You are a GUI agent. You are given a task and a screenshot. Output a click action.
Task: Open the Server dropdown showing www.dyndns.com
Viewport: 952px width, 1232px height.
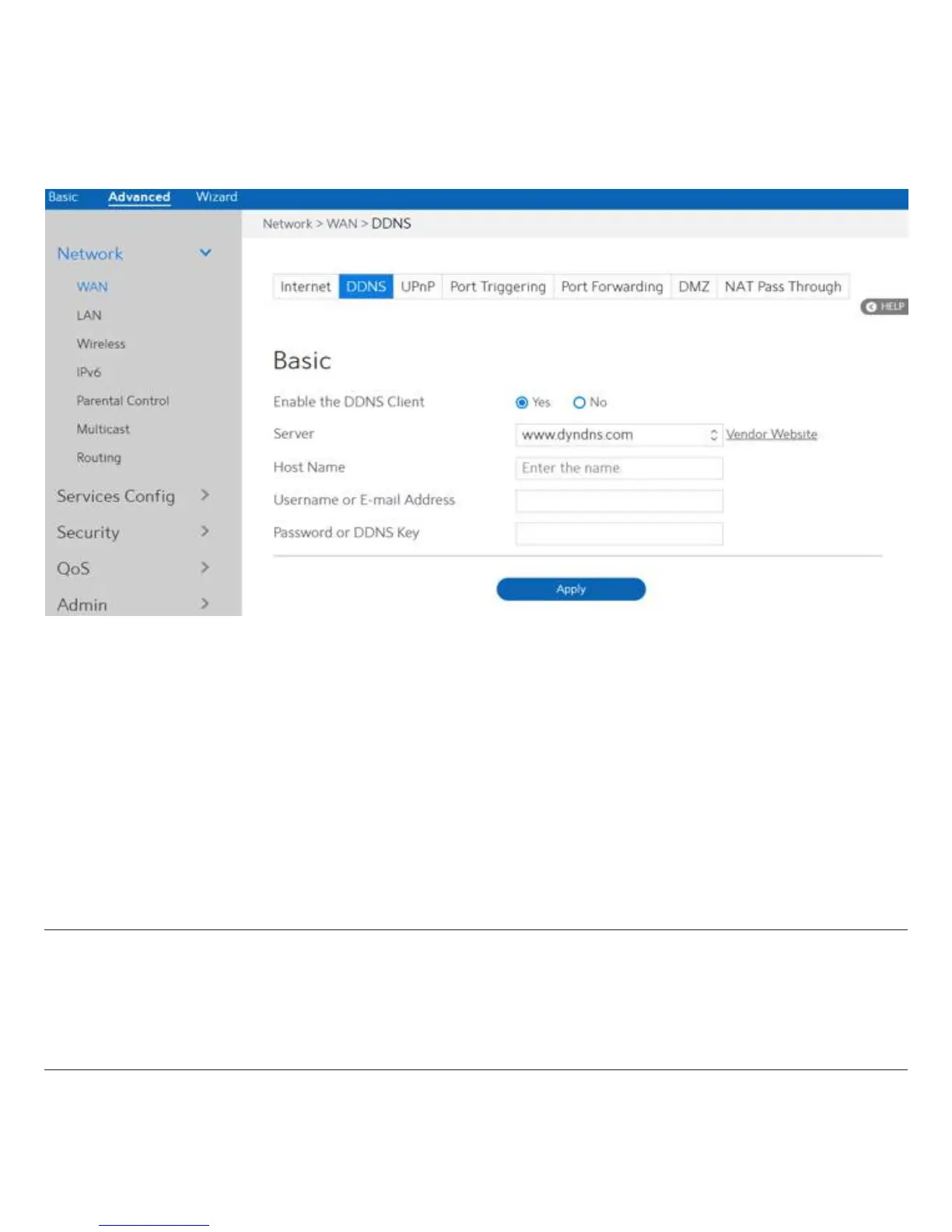(x=619, y=435)
